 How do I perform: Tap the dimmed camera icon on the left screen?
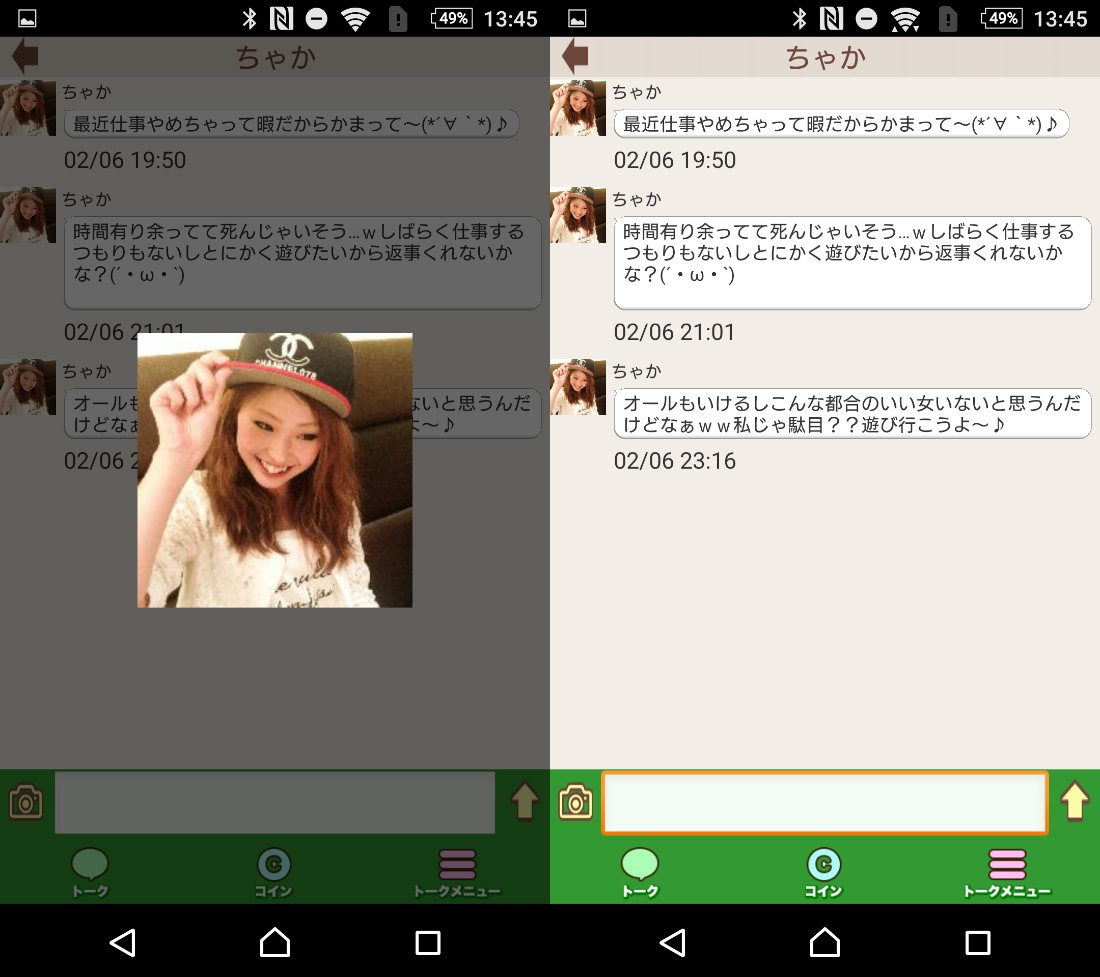(26, 802)
